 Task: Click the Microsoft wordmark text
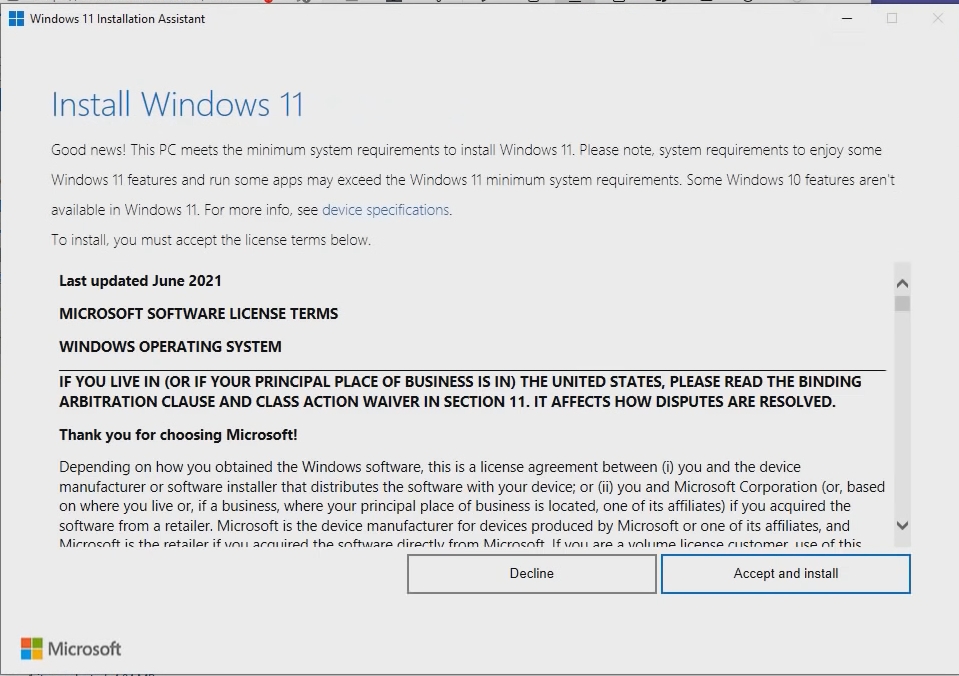pos(85,649)
